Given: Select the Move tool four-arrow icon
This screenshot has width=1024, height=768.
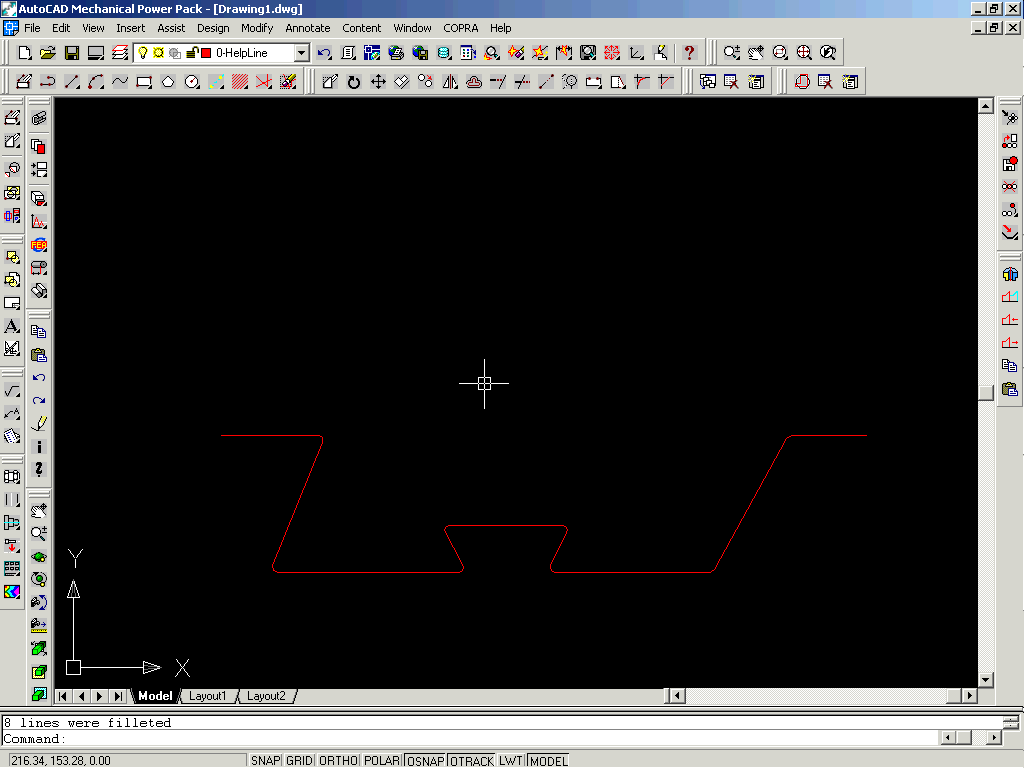Looking at the screenshot, I should (378, 82).
